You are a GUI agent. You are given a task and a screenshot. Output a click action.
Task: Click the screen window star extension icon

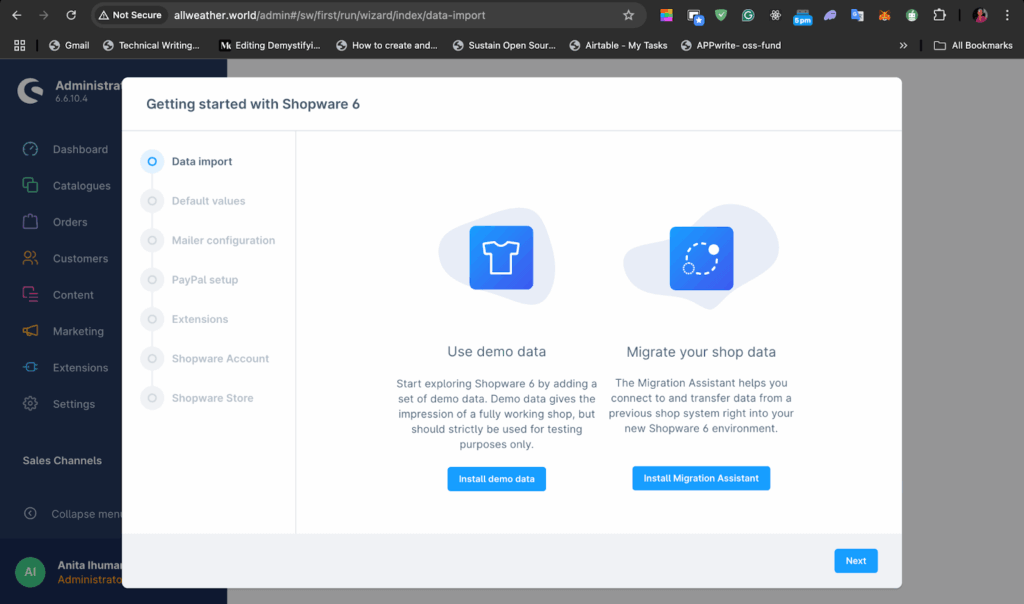694,16
